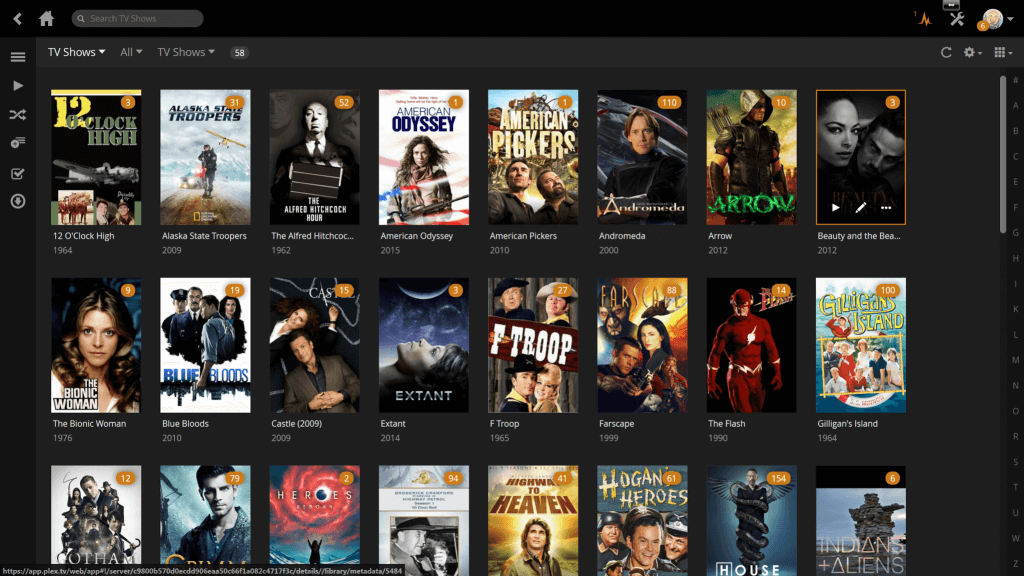Toggle the sidebar hamburger menu
Image resolution: width=1024 pixels, height=576 pixels.
(18, 57)
